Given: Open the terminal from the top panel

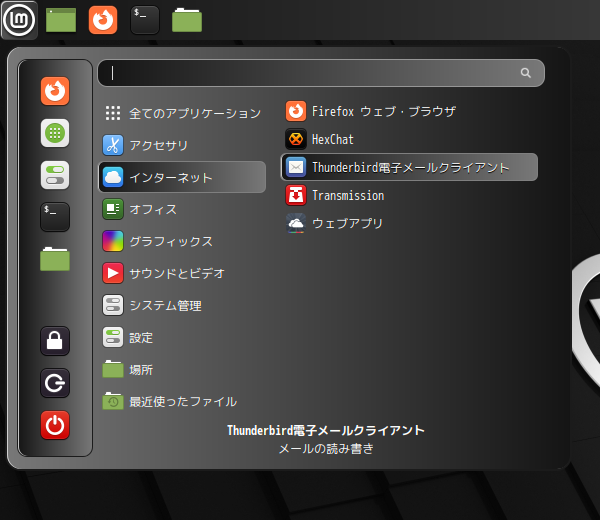Looking at the screenshot, I should click(x=145, y=20).
